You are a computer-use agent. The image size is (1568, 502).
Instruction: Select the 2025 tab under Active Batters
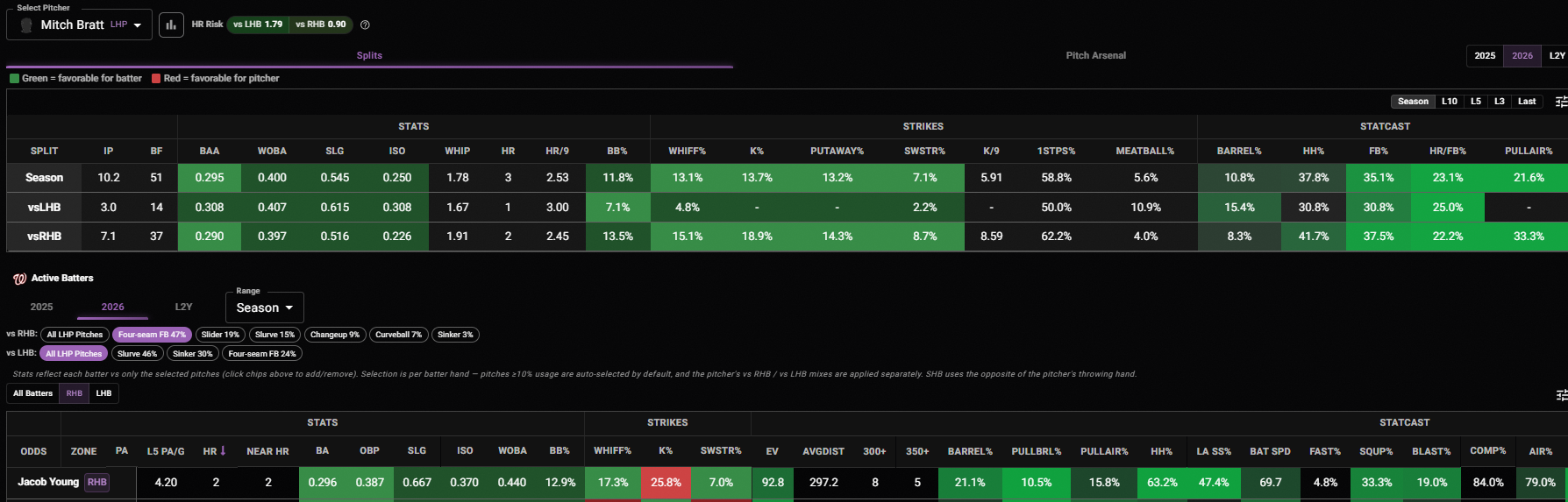pyautogui.click(x=41, y=307)
